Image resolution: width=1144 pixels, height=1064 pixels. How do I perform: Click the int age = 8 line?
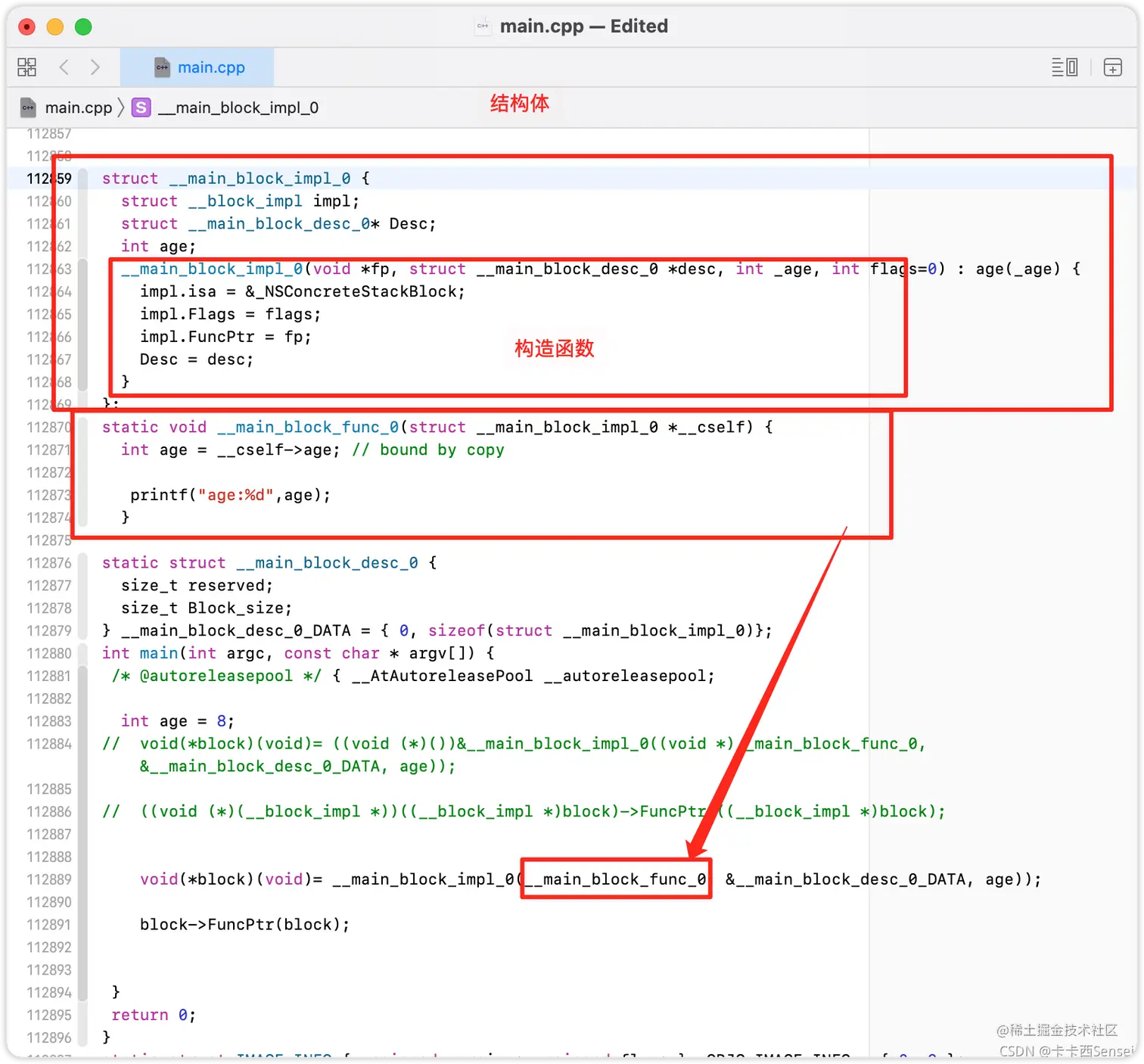point(178,721)
